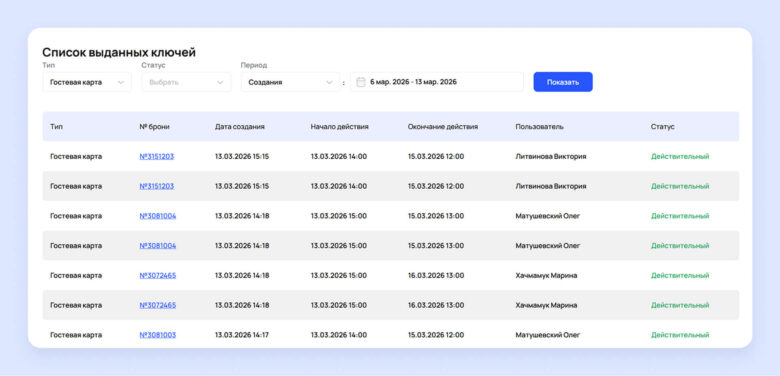Click Литвинова Виктория in the first №3151203 row

[x=551, y=156]
